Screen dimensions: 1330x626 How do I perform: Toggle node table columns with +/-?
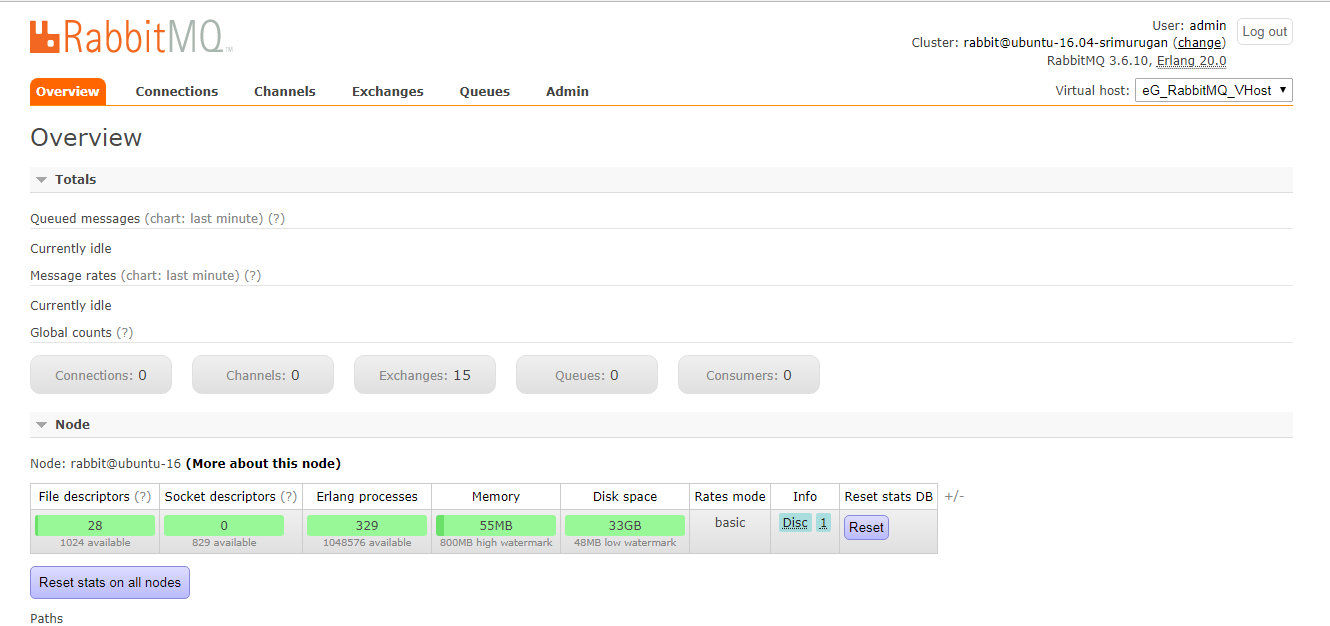point(954,497)
